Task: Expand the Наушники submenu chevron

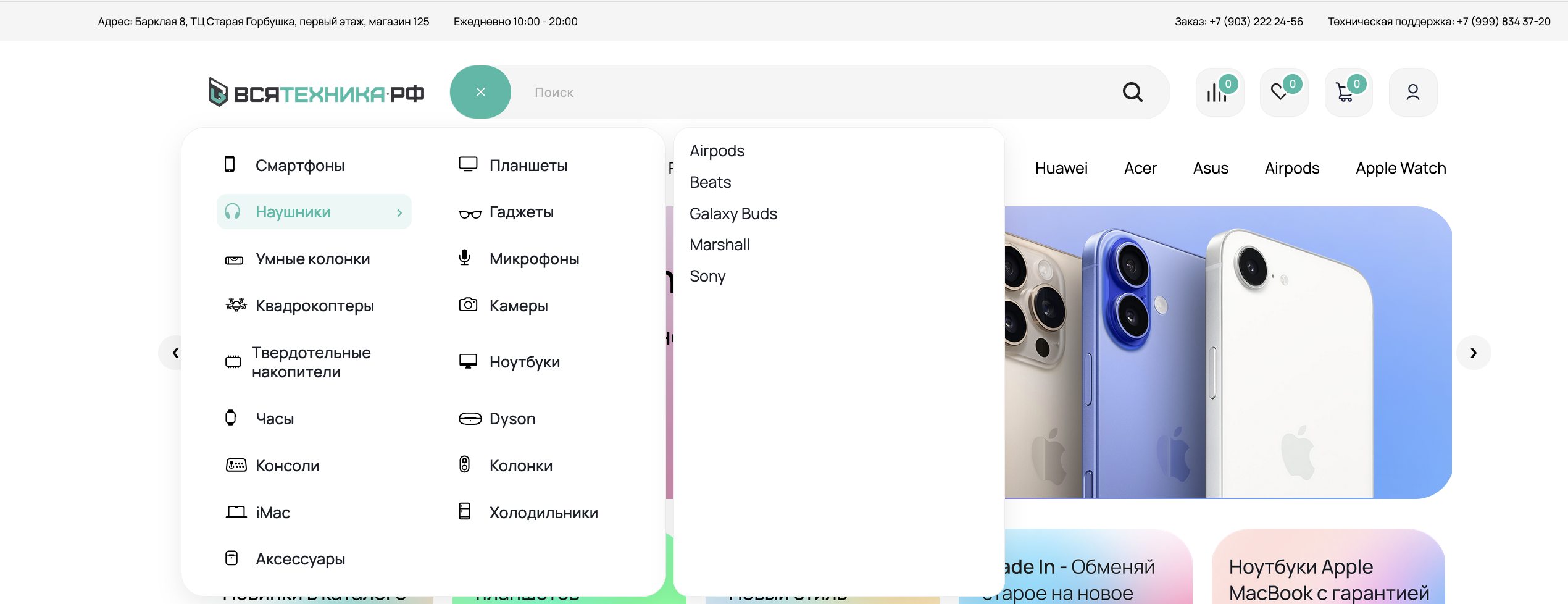Action: 399,212
